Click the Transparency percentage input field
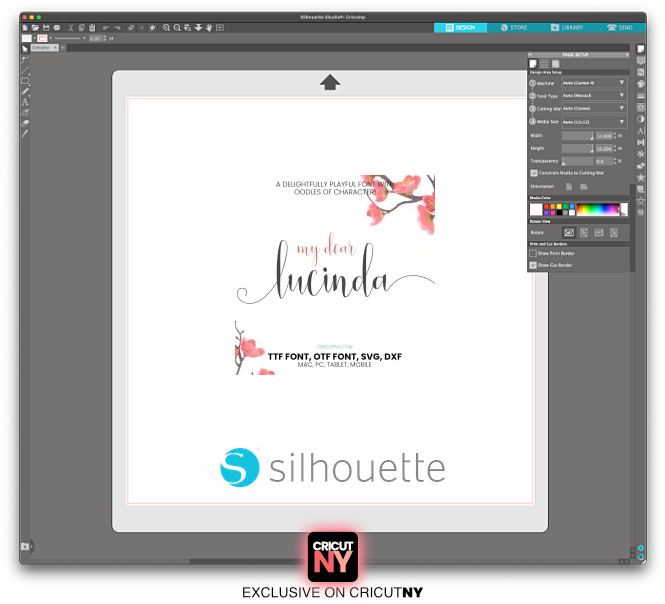This screenshot has height=604, width=665. click(x=604, y=161)
